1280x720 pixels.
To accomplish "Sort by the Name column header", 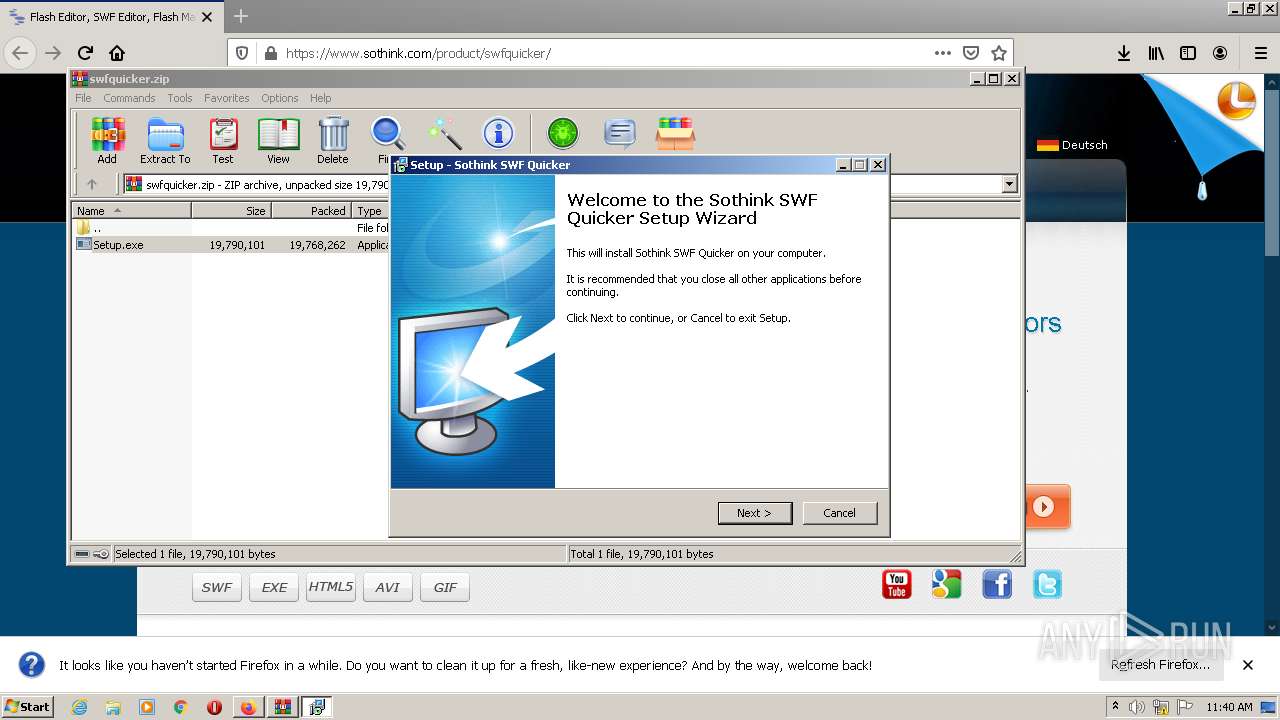I will pos(131,210).
